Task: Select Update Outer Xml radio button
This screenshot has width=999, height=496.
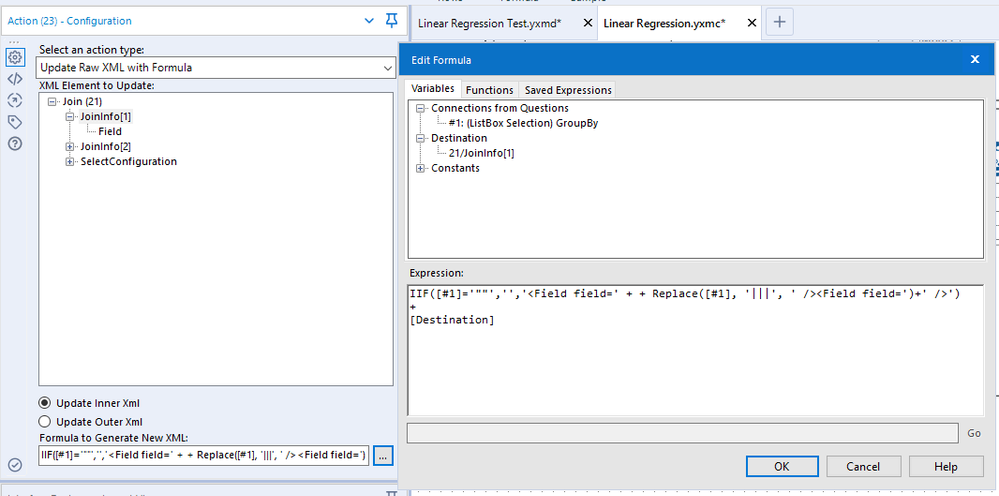Action: point(45,422)
